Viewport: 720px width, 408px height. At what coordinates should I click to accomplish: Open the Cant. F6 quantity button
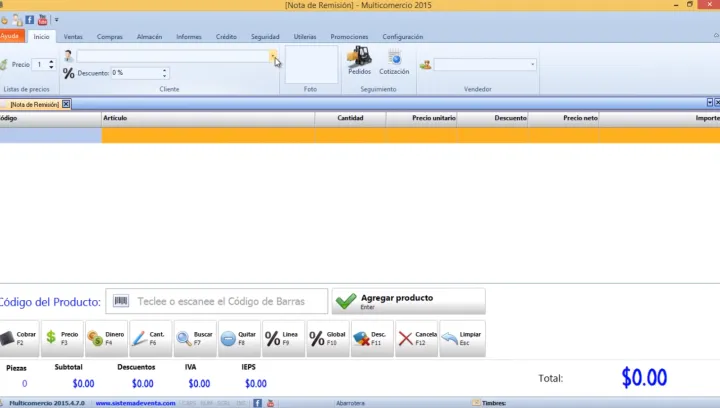coord(150,339)
